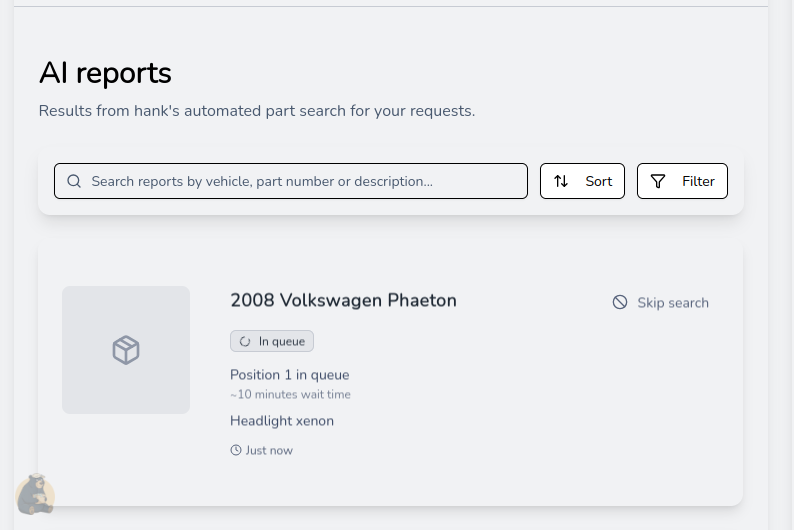Click the sort arrows icon
Viewport: 794px width, 530px height.
[x=561, y=181]
